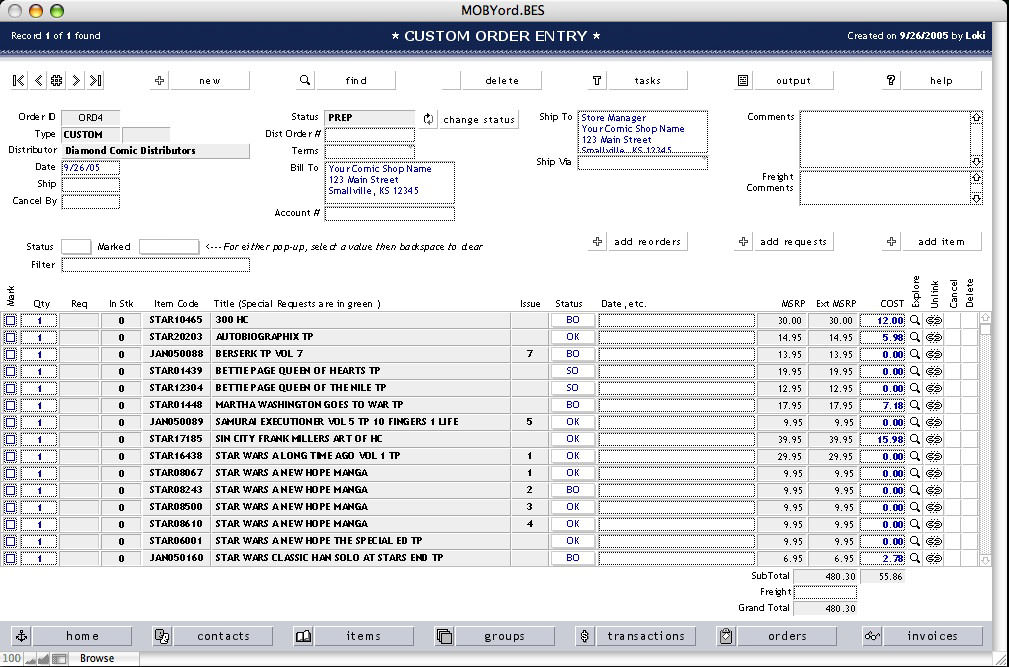The image size is (1009, 667).
Task: Open the Ship Via dropdown field
Action: tap(642, 163)
